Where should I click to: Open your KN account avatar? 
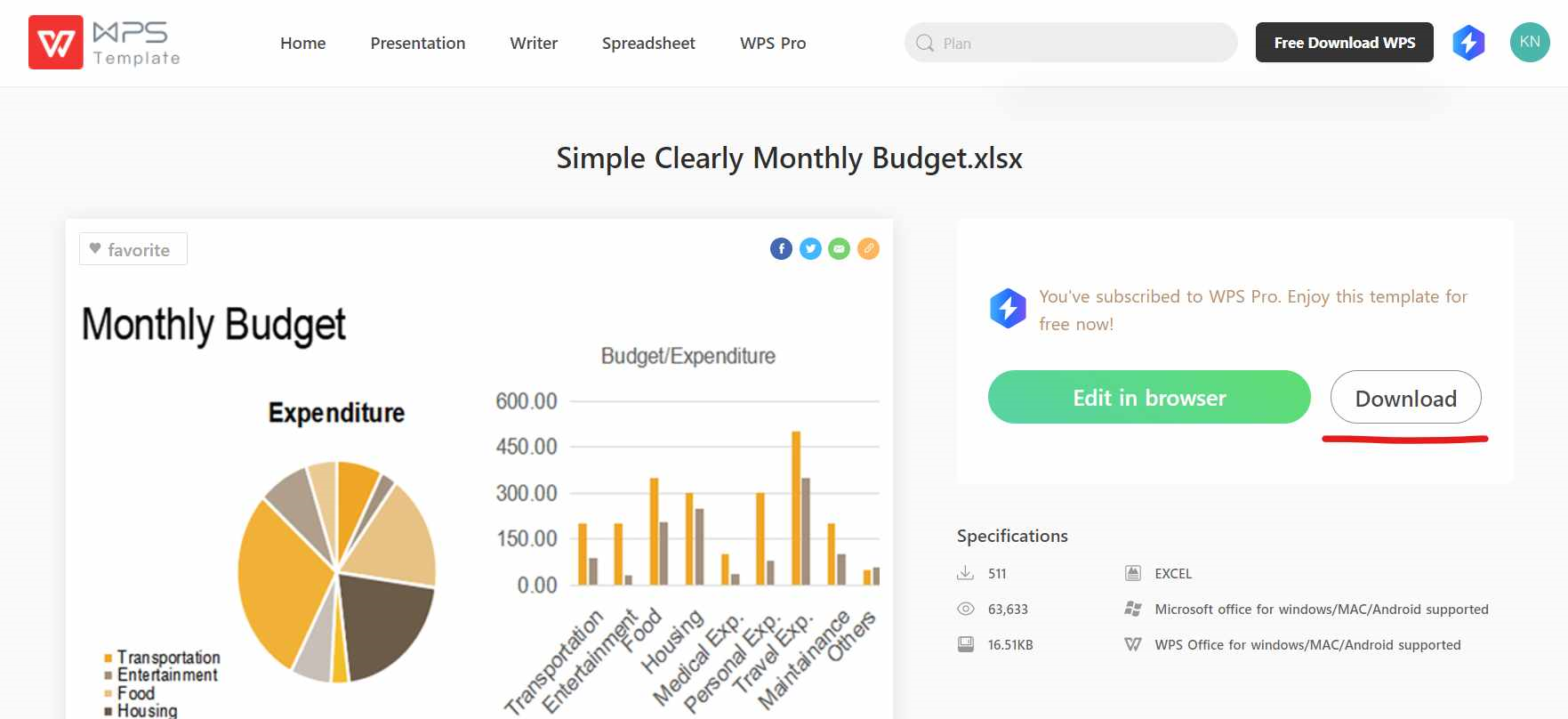point(1528,42)
